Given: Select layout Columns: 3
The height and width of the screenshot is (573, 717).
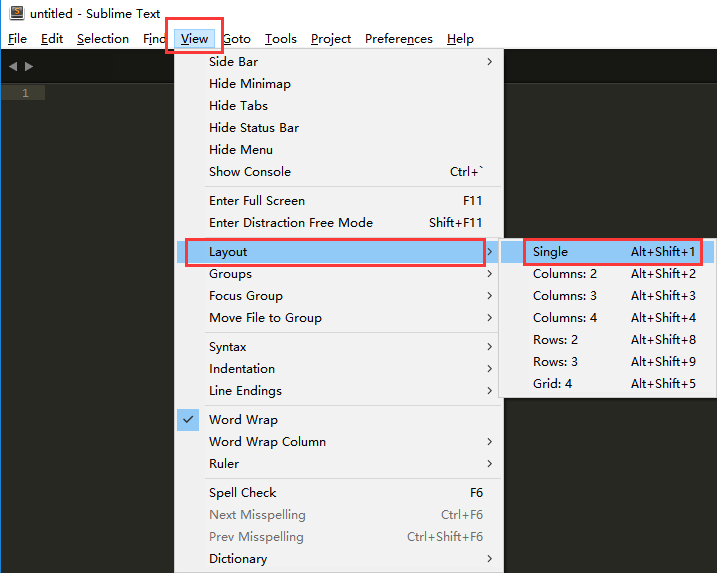Looking at the screenshot, I should 607,296.
